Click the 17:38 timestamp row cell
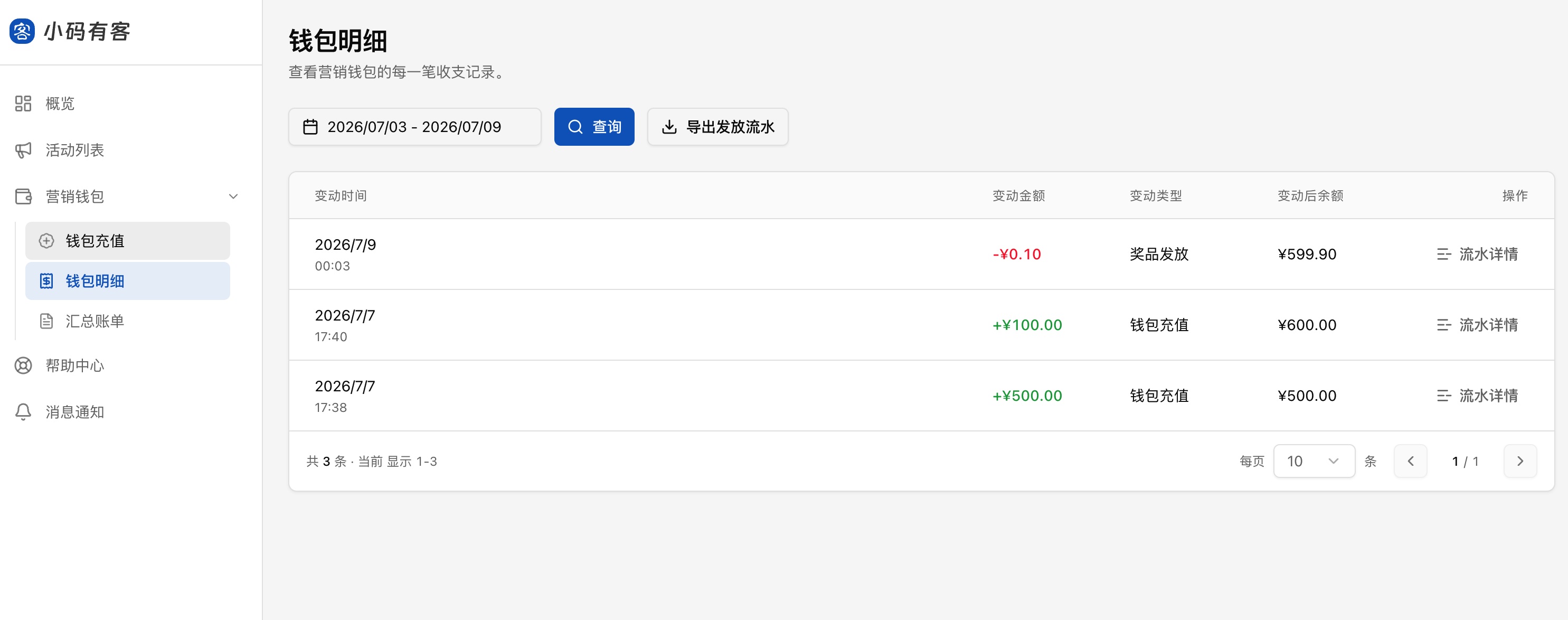 click(x=345, y=396)
